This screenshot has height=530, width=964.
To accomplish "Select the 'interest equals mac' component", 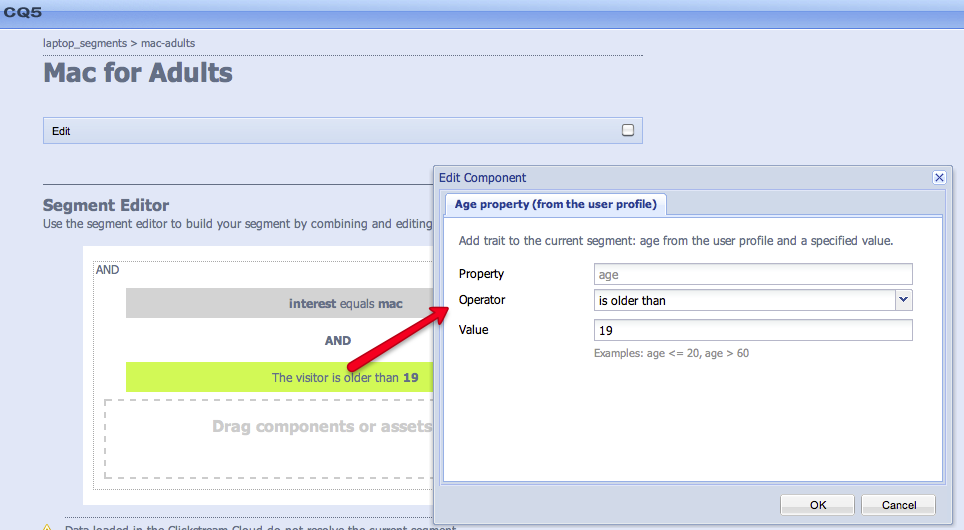I will [x=280, y=303].
